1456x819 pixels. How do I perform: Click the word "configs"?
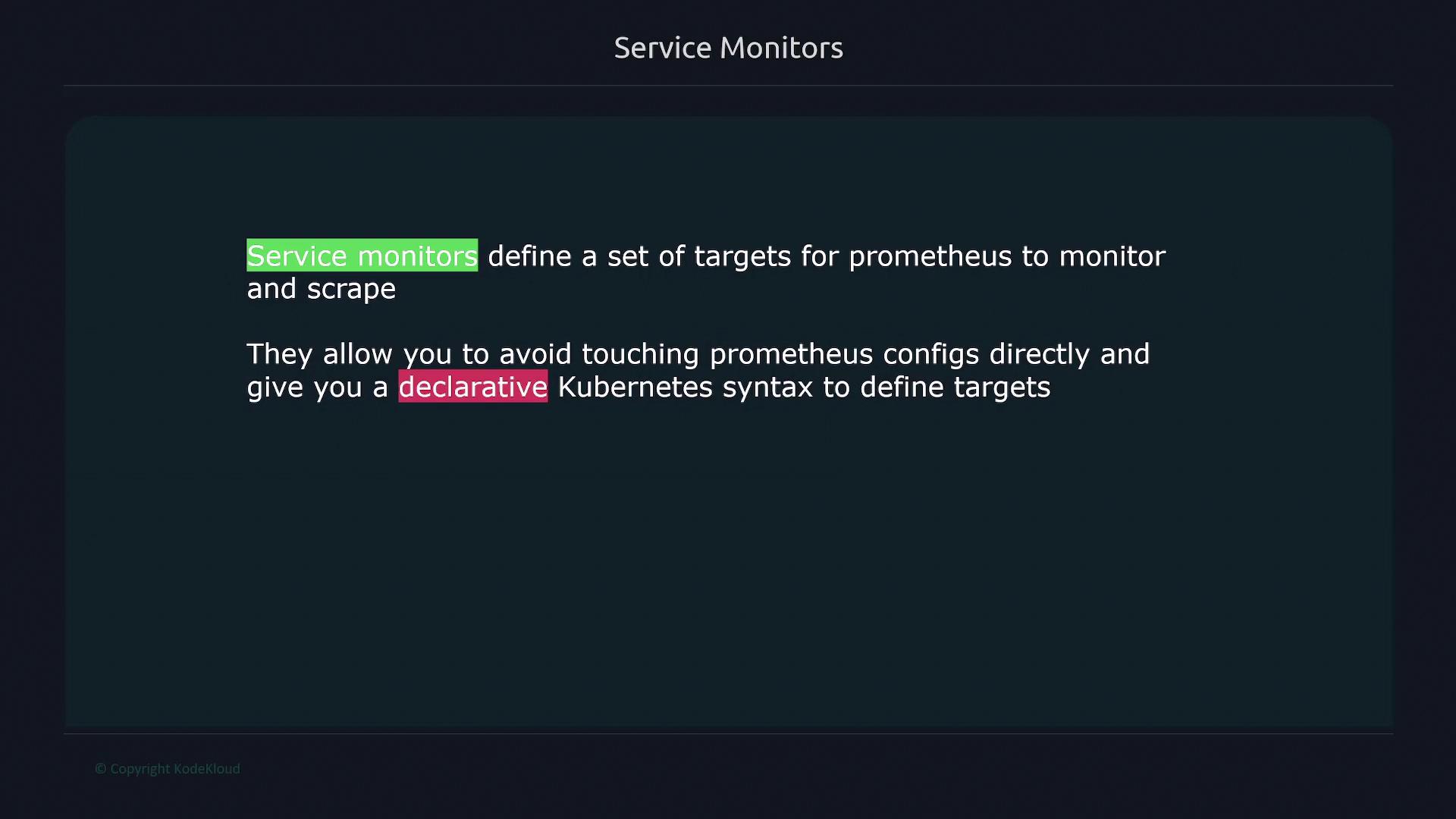point(930,354)
